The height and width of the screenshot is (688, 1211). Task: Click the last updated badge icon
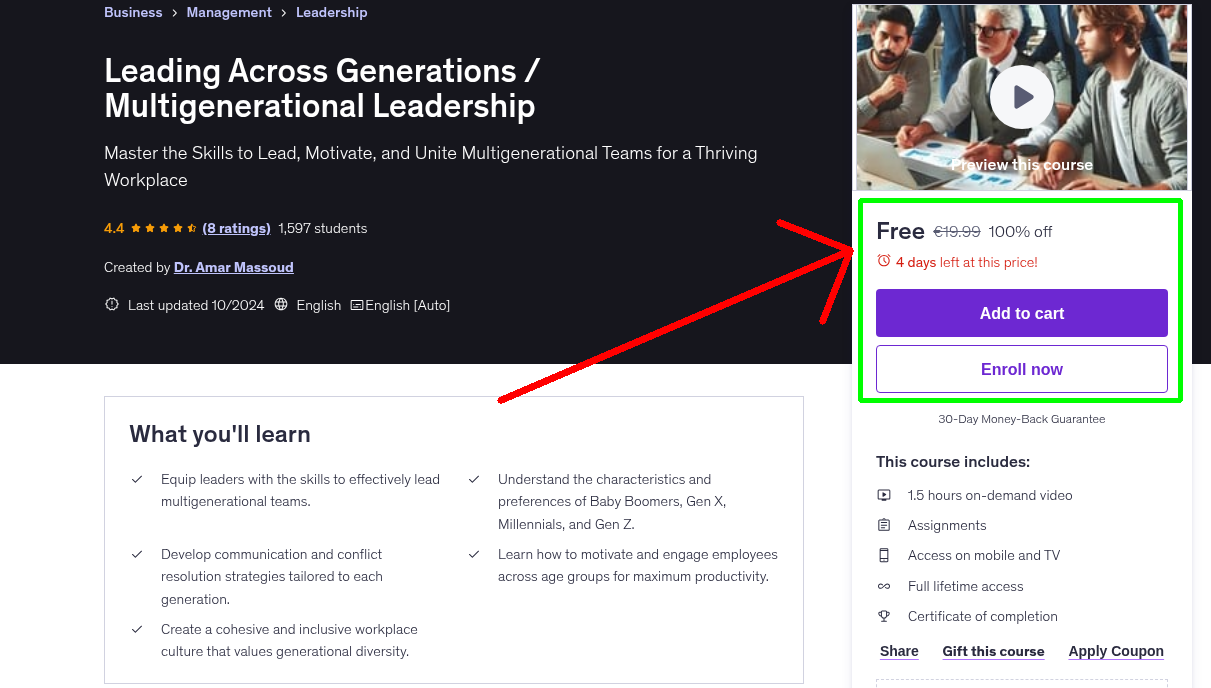pos(112,305)
